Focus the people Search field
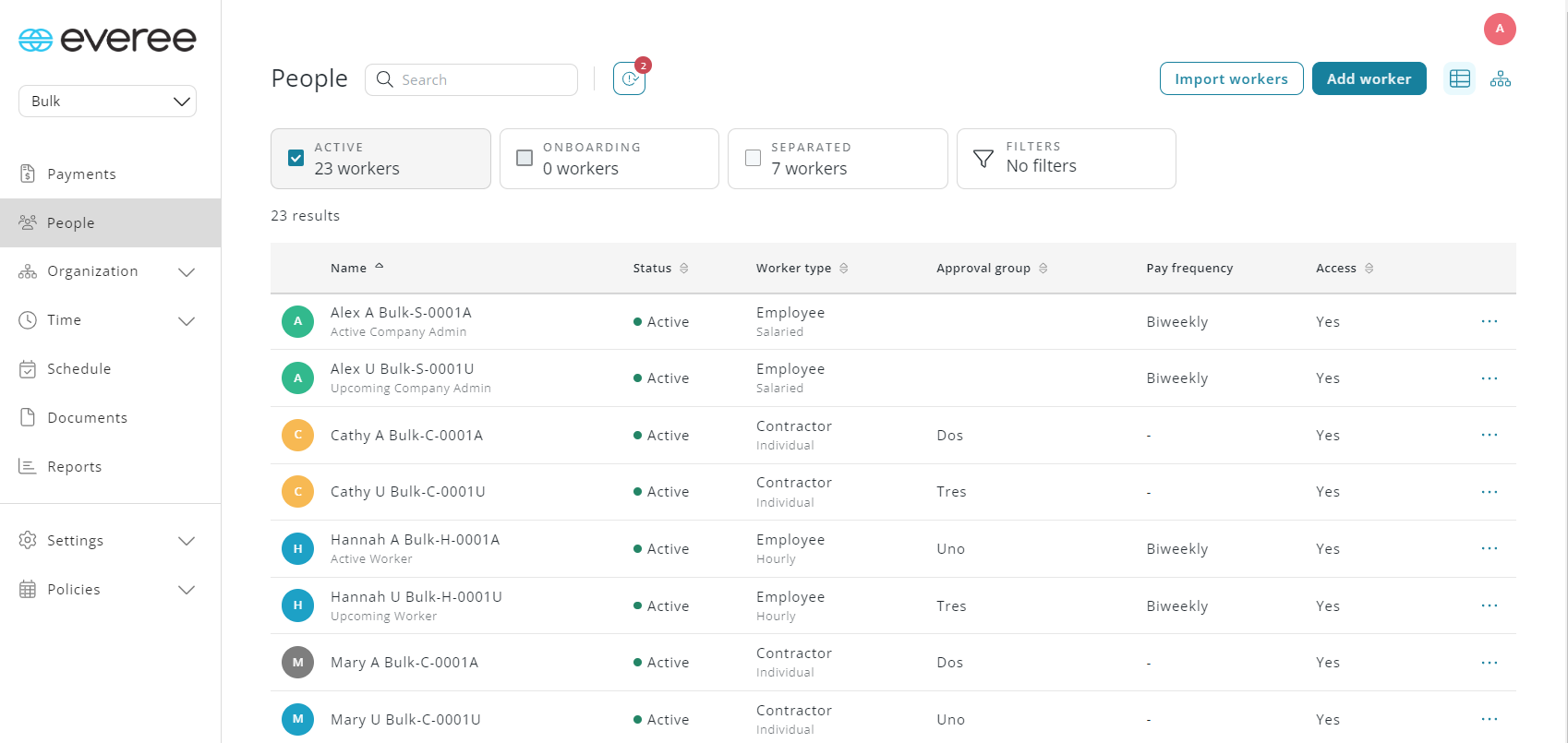 (x=472, y=79)
